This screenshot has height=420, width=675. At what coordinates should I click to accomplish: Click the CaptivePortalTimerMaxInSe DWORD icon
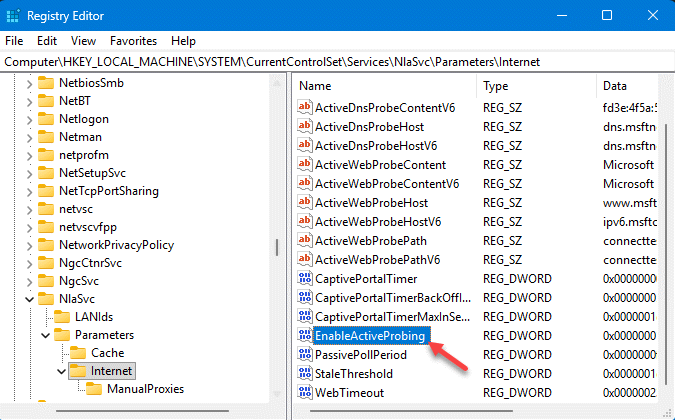(304, 316)
